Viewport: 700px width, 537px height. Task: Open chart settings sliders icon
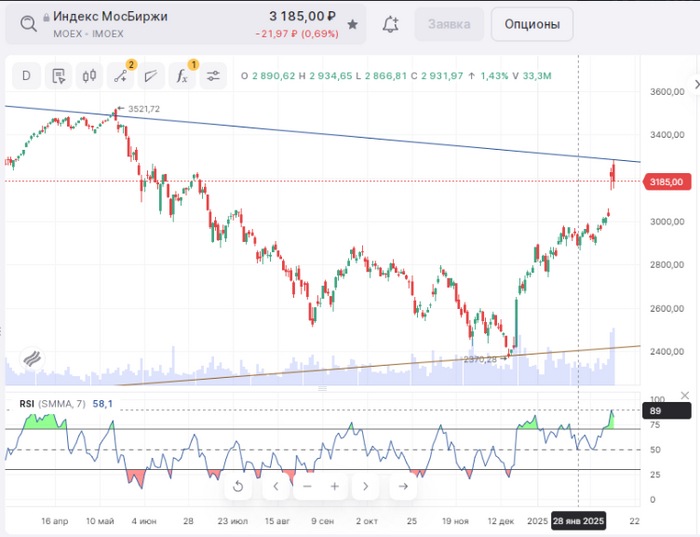(213, 75)
